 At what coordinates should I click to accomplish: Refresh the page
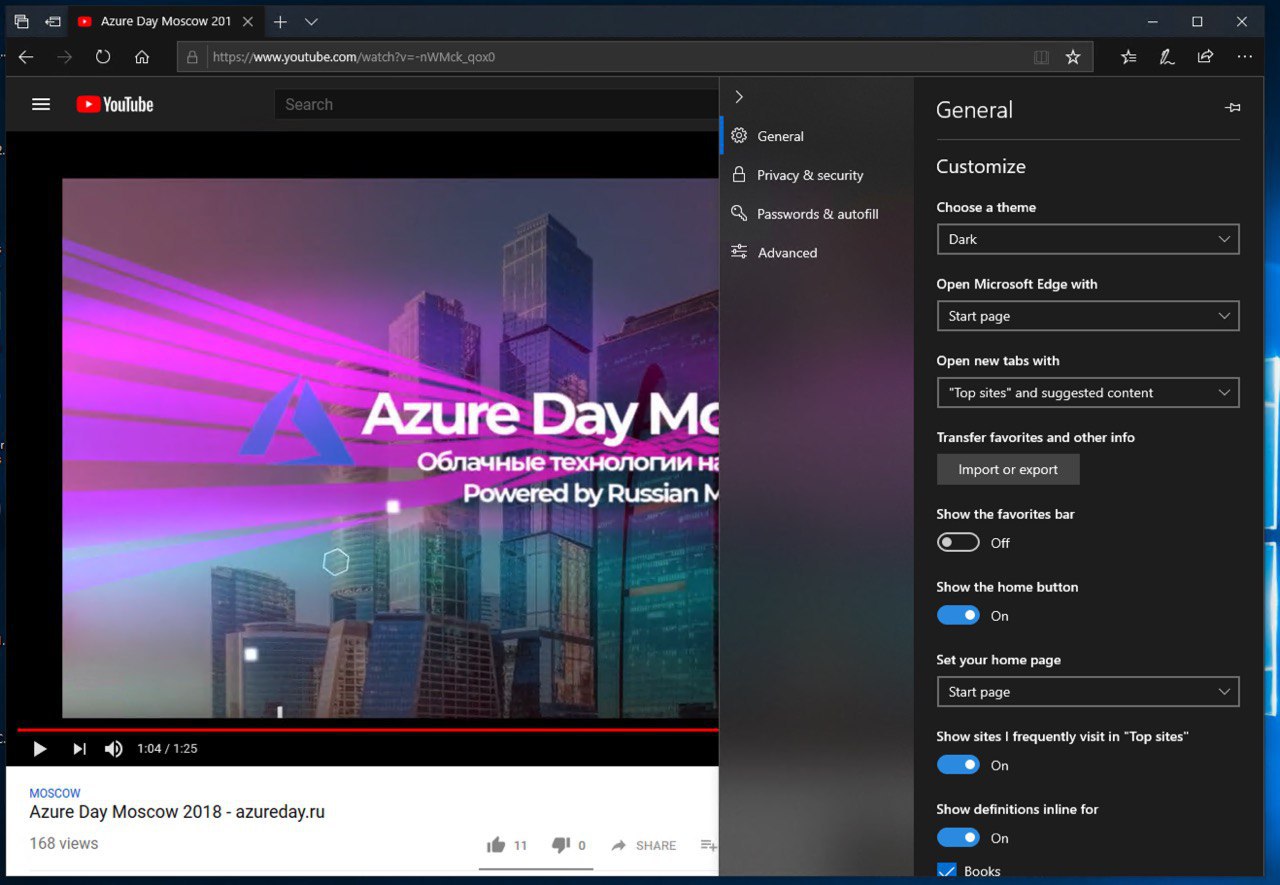(x=103, y=57)
